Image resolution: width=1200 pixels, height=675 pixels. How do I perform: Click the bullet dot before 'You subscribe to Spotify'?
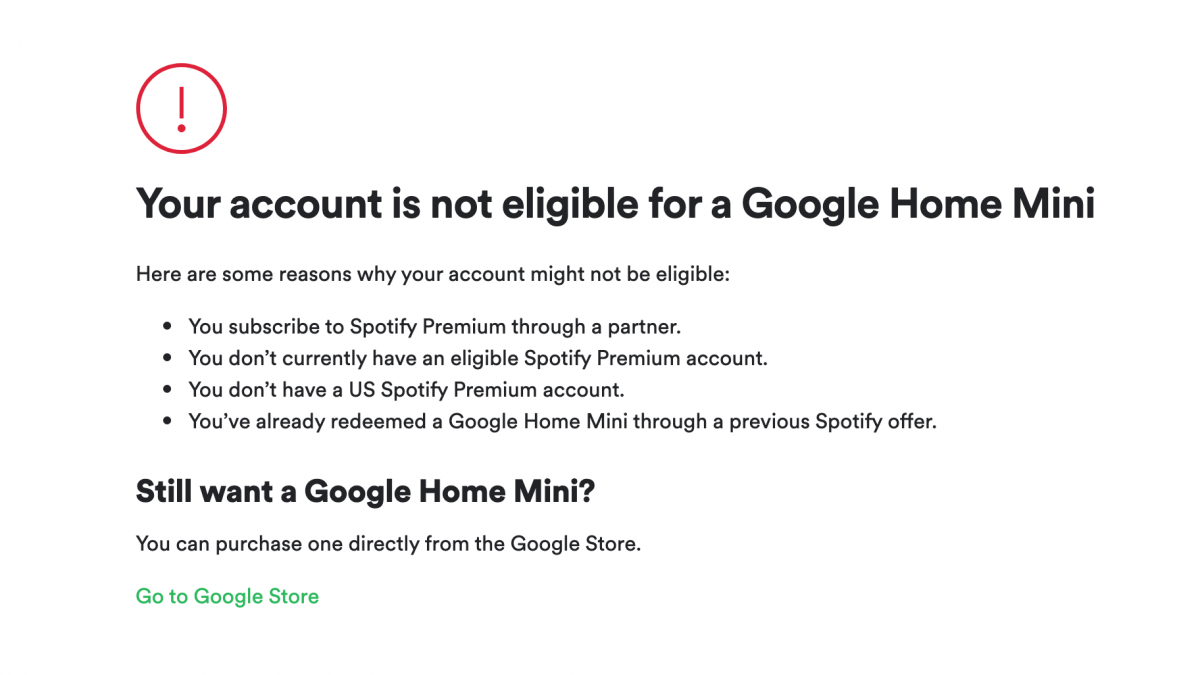click(166, 327)
